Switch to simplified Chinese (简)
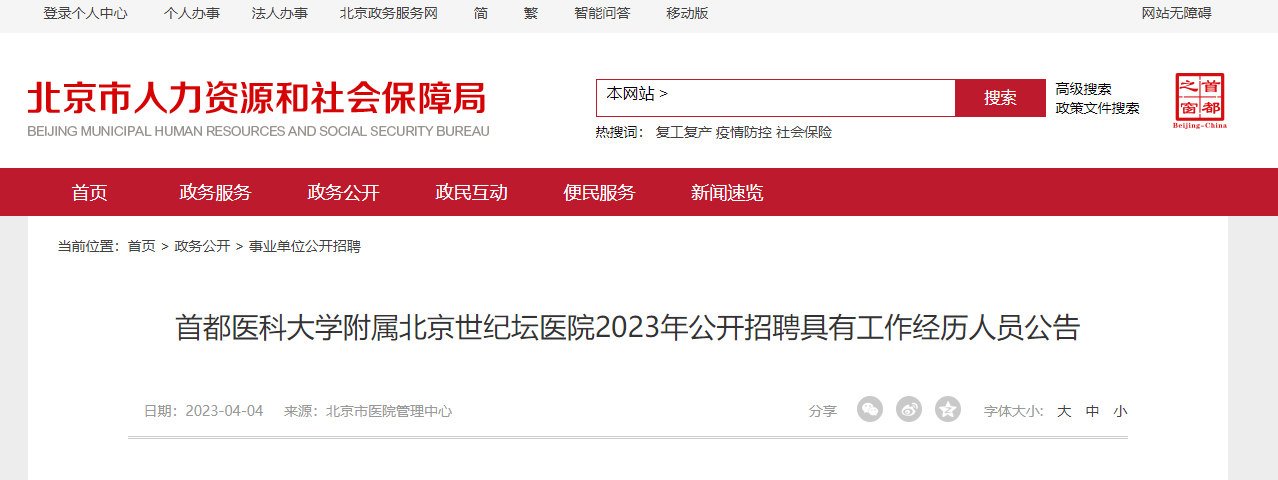 point(481,13)
